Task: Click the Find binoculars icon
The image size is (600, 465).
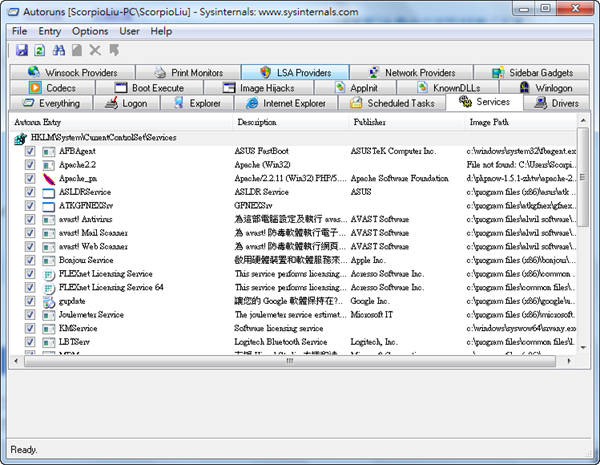Action: tap(58, 49)
